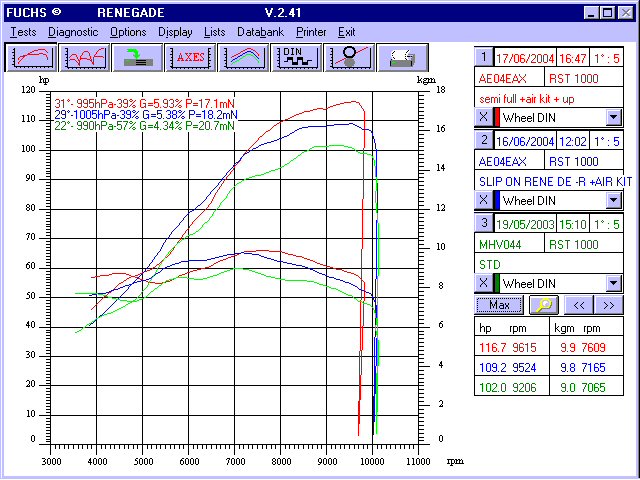Click the red AE04EAX plate field
Viewport: 640px width, 480px height.
point(509,78)
